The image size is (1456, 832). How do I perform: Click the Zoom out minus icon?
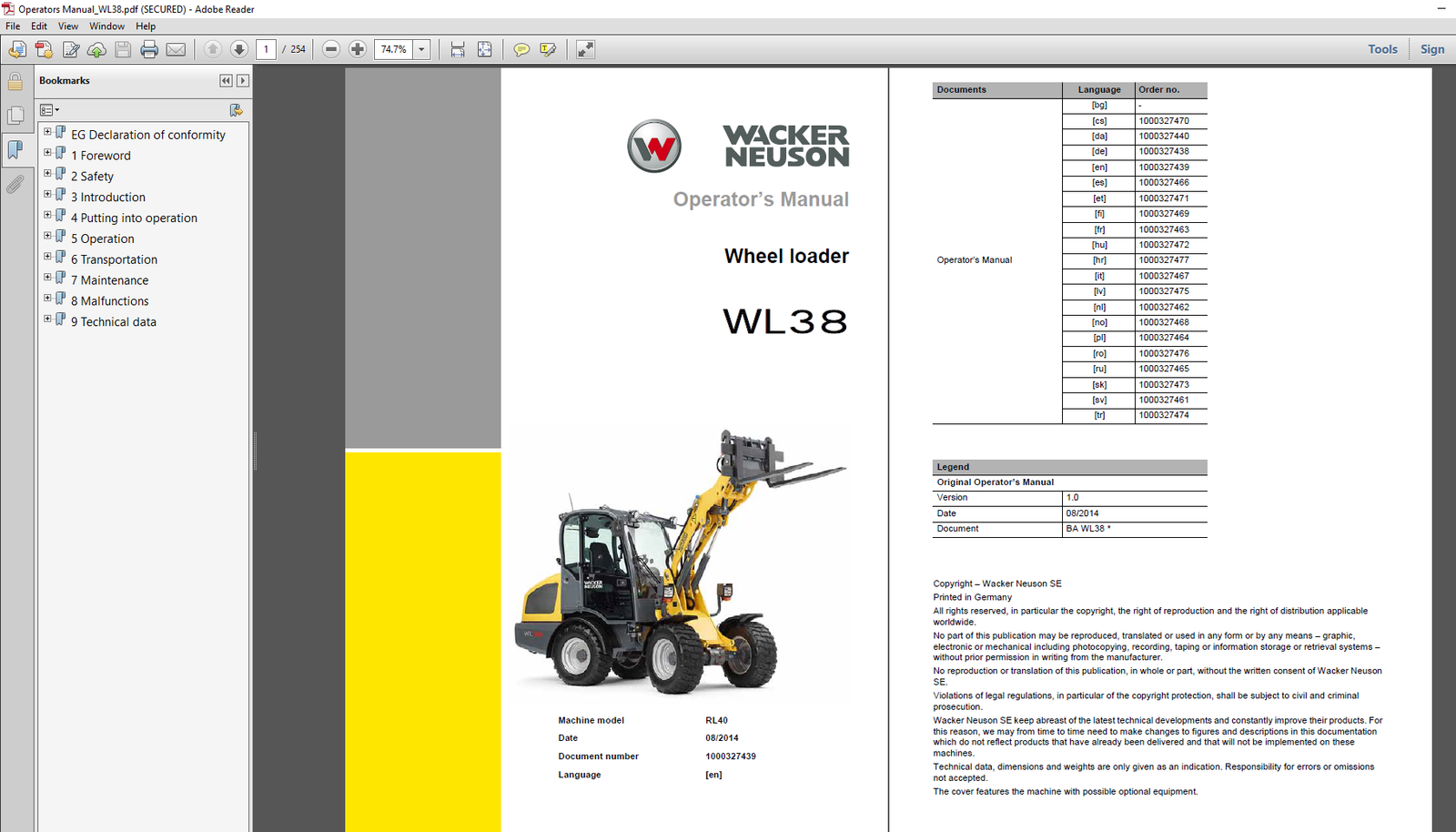click(x=331, y=49)
